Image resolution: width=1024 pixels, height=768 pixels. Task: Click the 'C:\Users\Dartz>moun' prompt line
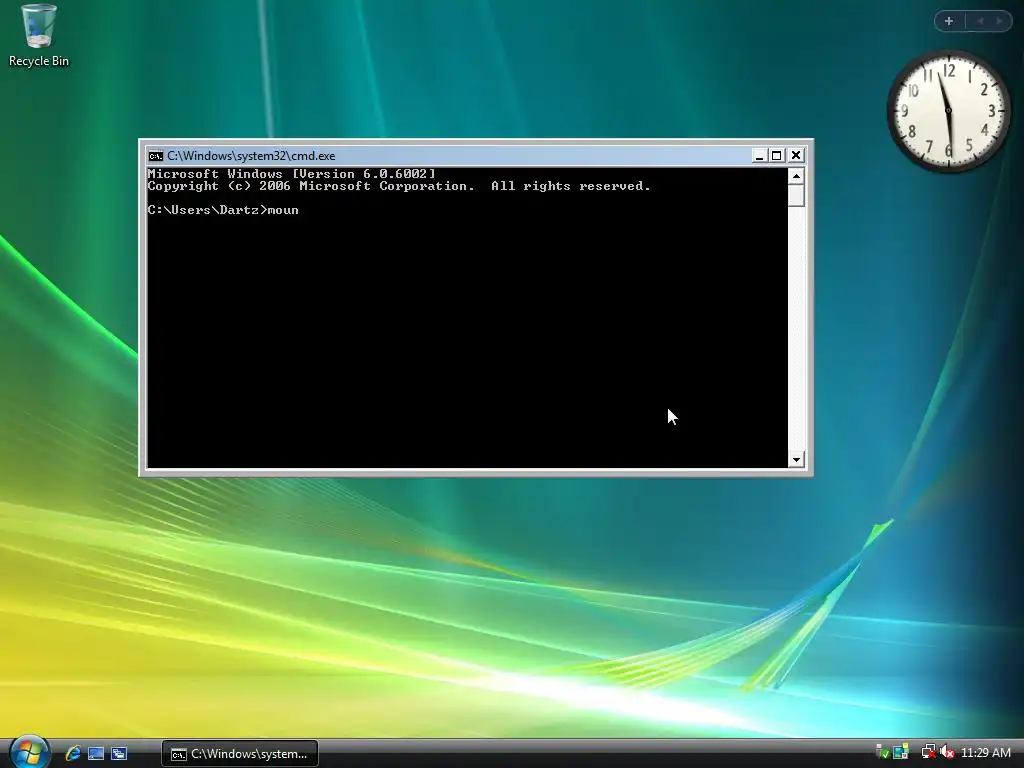click(223, 210)
